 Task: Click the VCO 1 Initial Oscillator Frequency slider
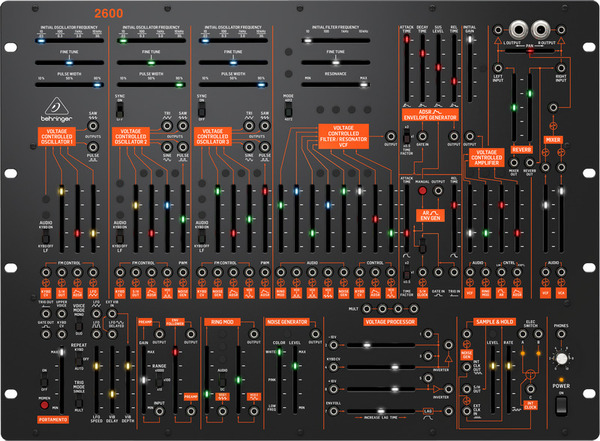coord(69,40)
